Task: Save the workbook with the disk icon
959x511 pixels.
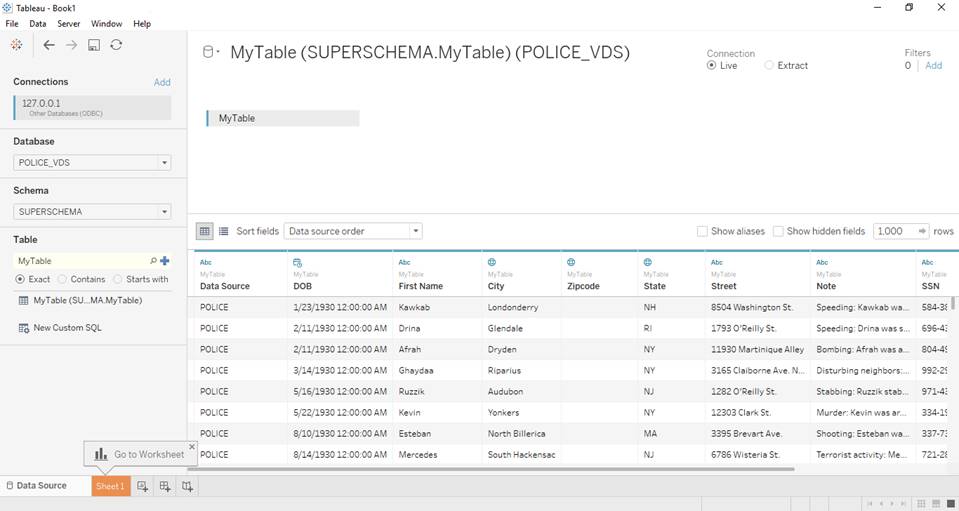Action: [x=94, y=45]
